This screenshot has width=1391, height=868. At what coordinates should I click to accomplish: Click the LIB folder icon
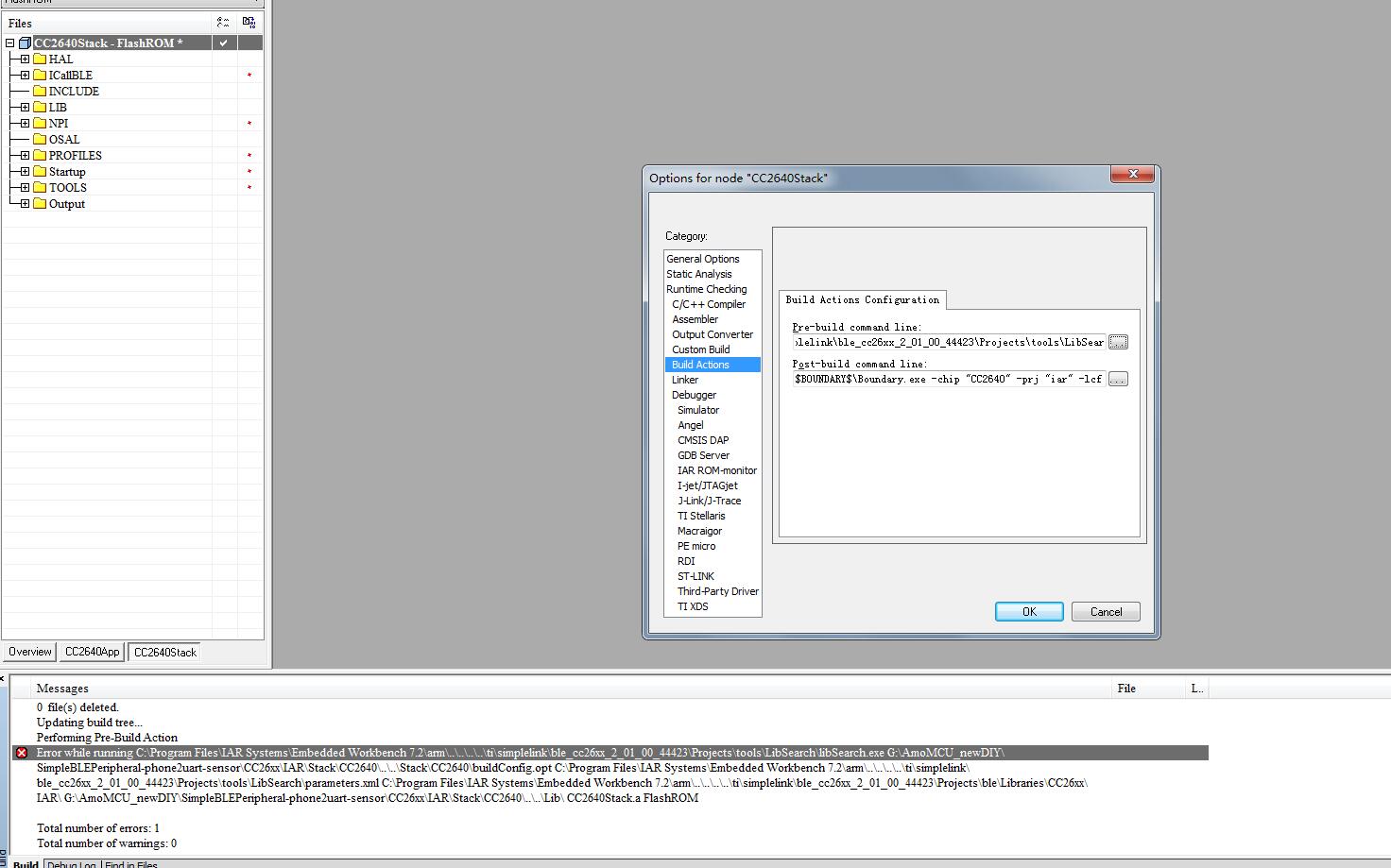point(40,108)
